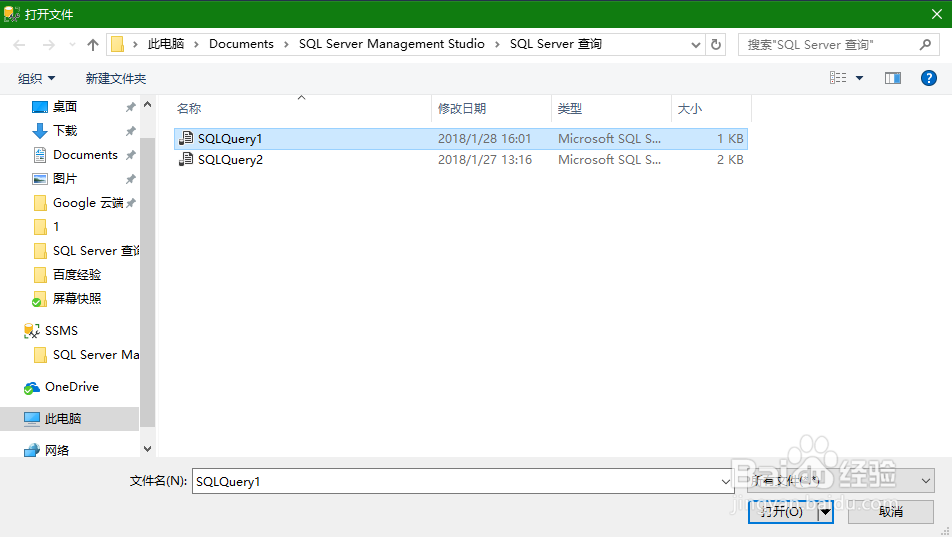Expand the address bar history dropdown

point(696,44)
